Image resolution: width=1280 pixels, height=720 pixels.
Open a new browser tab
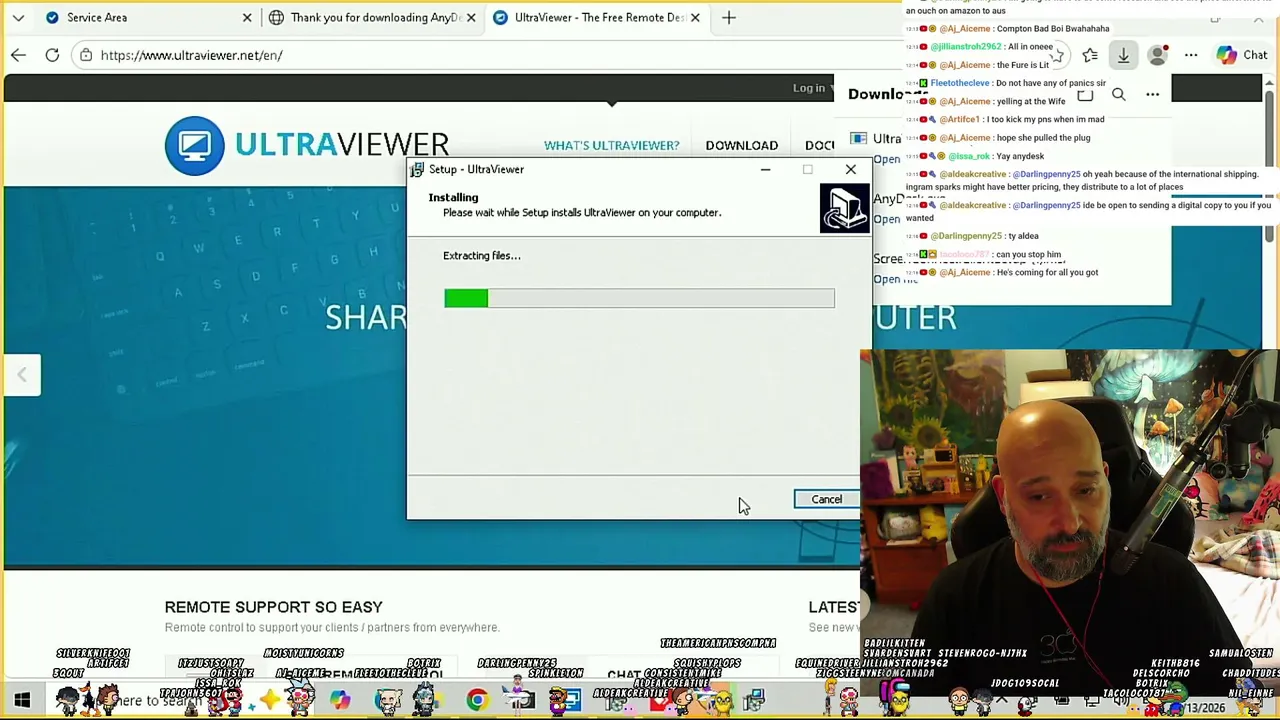[729, 17]
